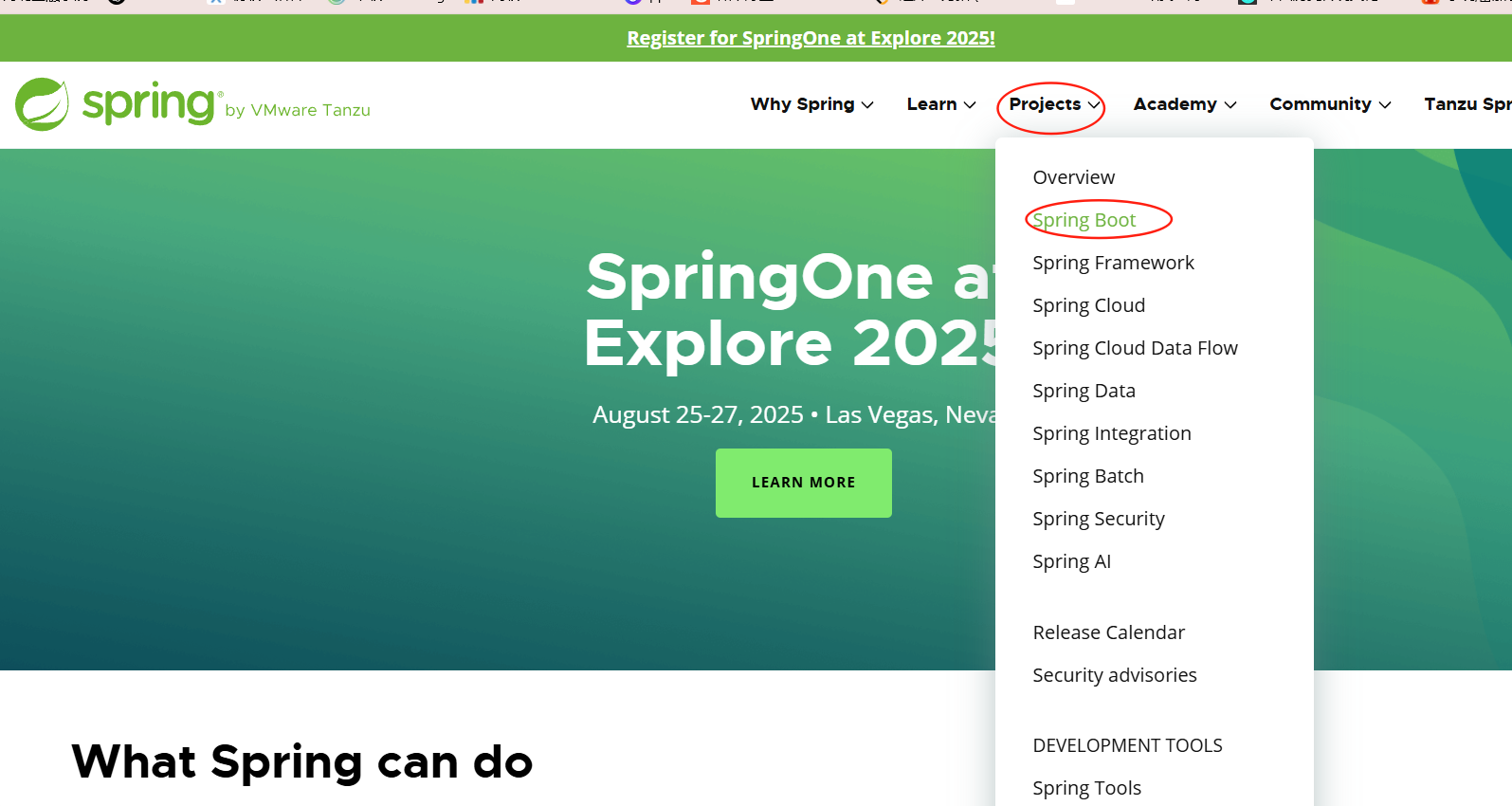View the Security advisories page
The height and width of the screenshot is (806, 1512).
[x=1114, y=675]
